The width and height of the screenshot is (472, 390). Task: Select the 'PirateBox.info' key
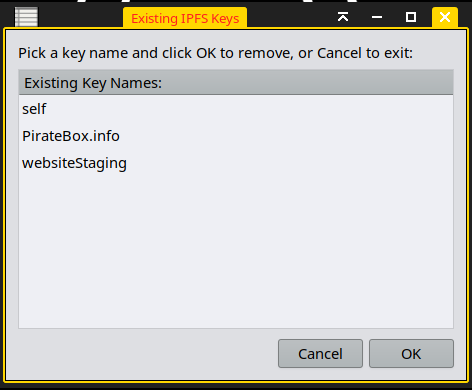tap(236, 136)
